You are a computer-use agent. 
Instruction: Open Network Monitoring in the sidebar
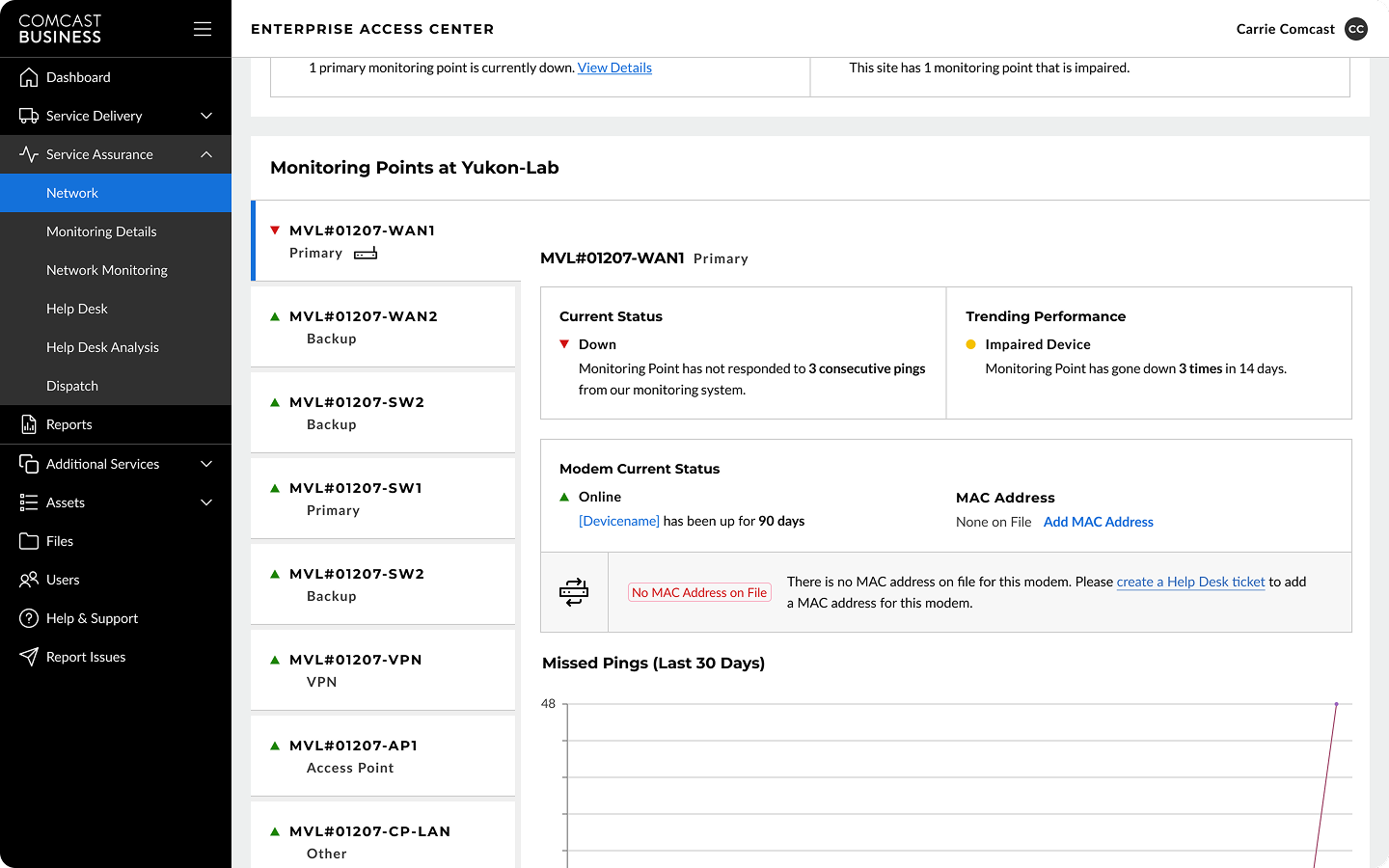pyautogui.click(x=116, y=270)
